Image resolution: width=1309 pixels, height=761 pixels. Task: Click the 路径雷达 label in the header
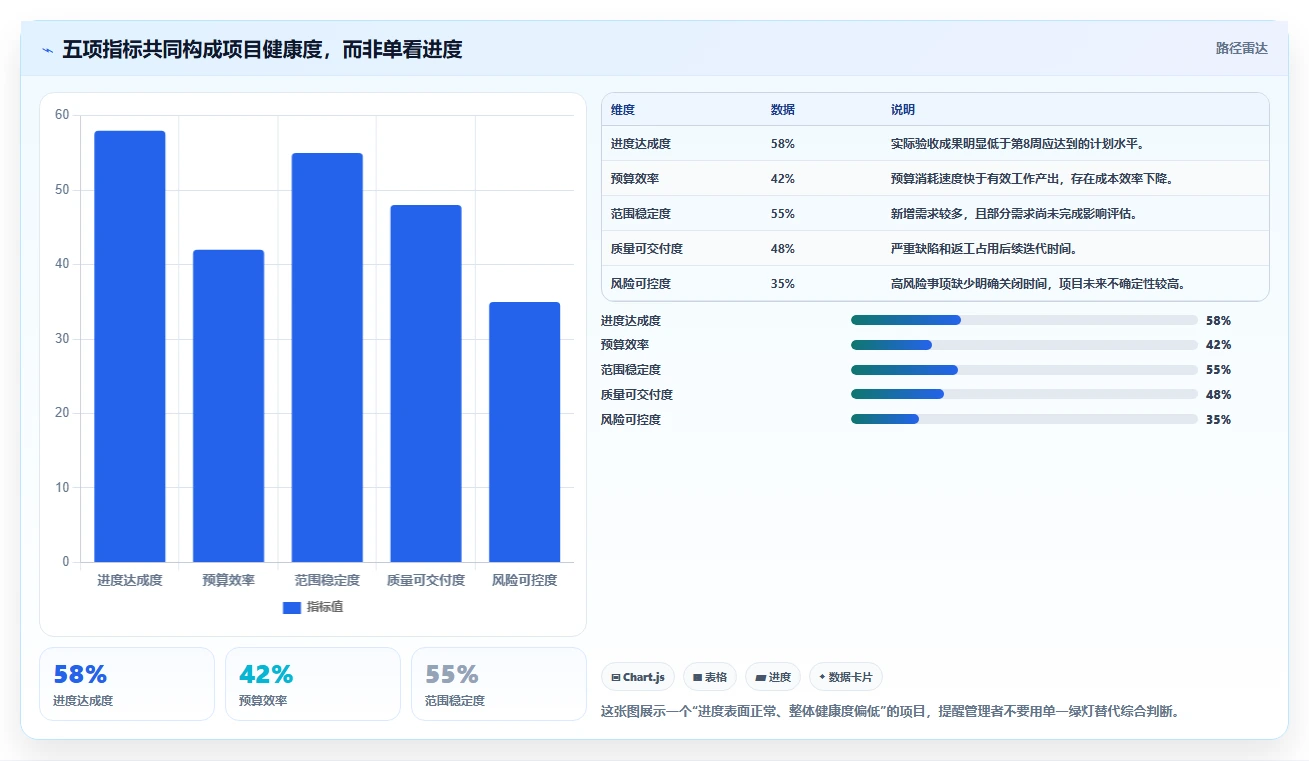[x=1241, y=48]
